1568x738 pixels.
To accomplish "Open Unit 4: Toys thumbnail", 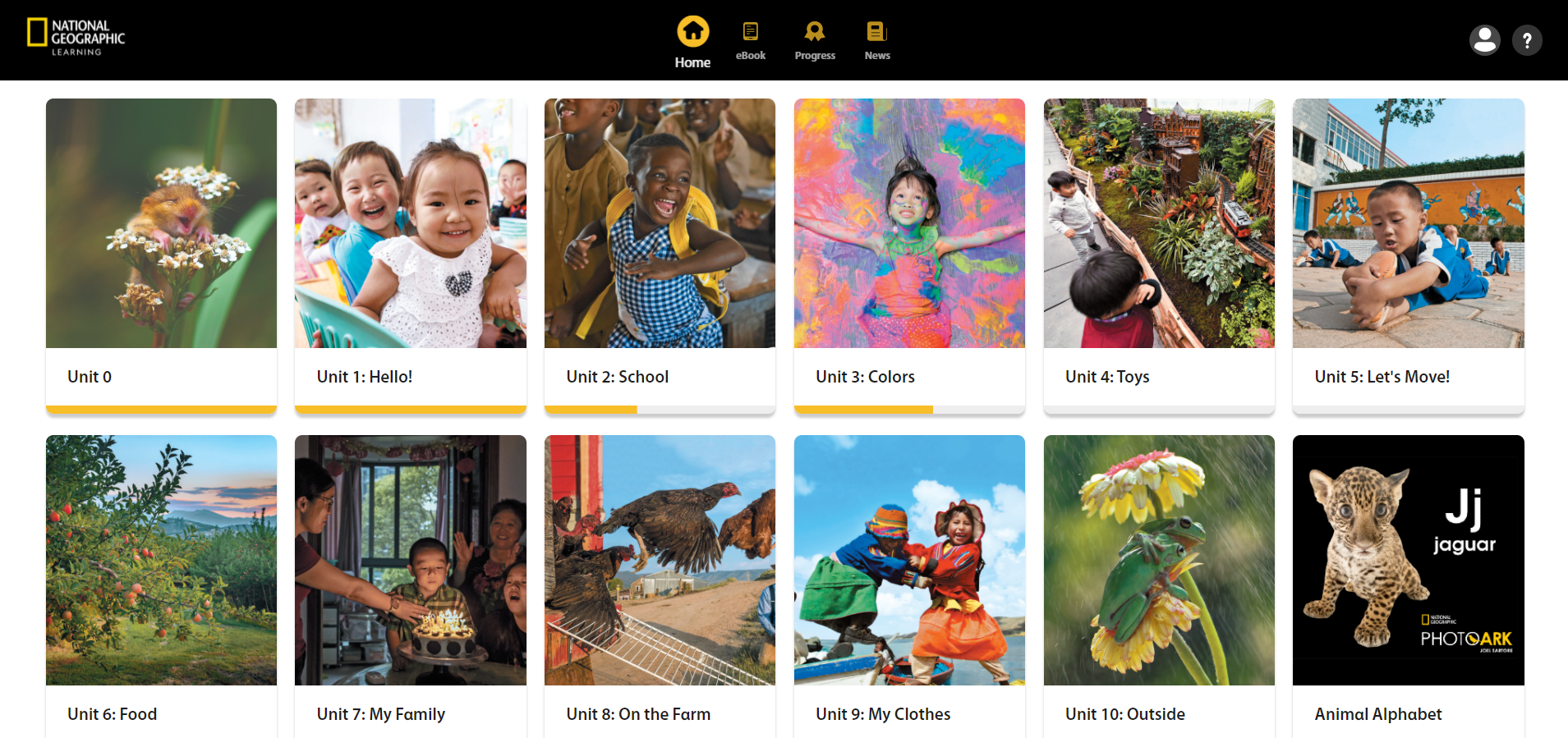I will pyautogui.click(x=1159, y=223).
